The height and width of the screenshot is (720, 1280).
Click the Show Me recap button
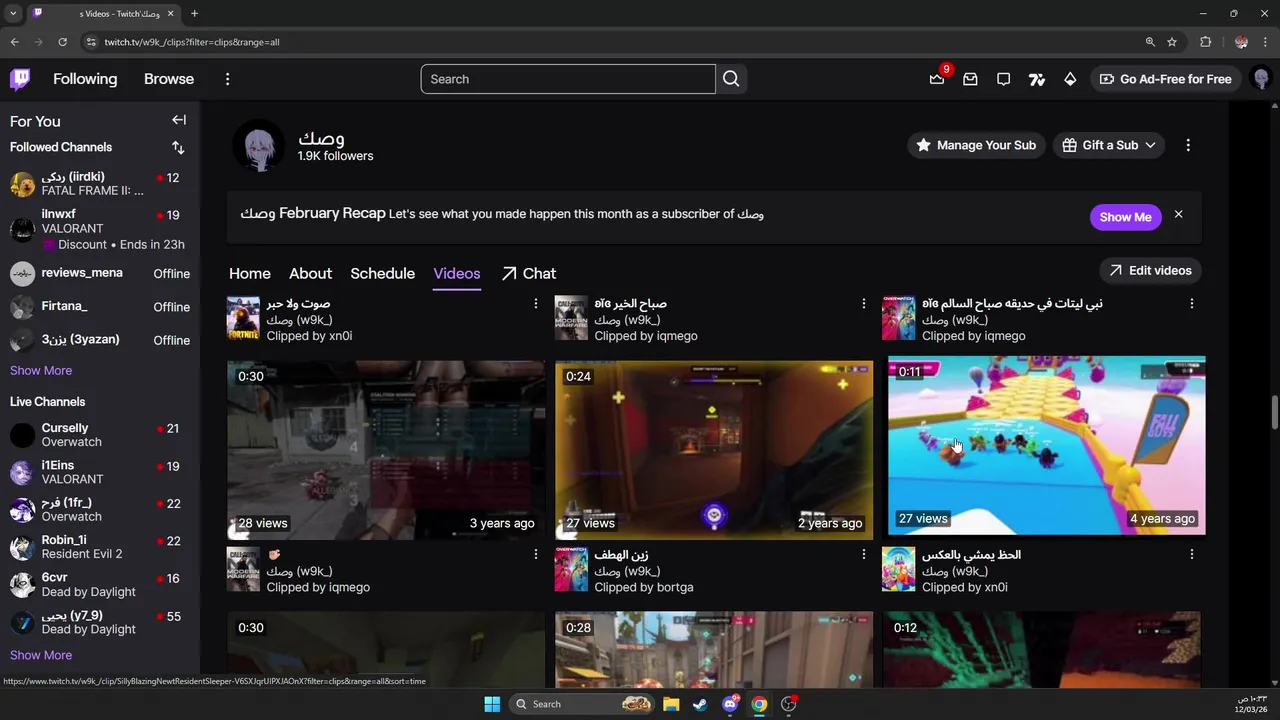point(1125,217)
